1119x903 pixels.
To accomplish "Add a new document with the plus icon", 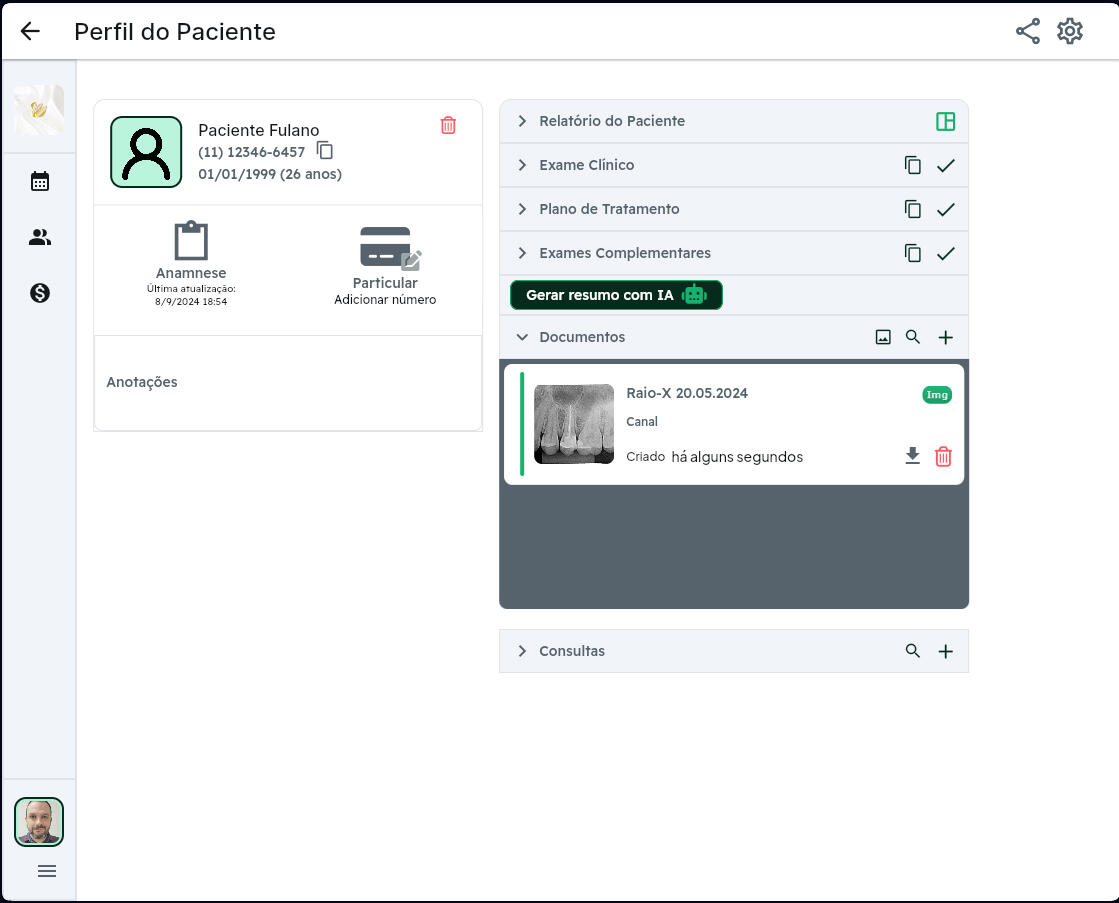I will pyautogui.click(x=945, y=337).
